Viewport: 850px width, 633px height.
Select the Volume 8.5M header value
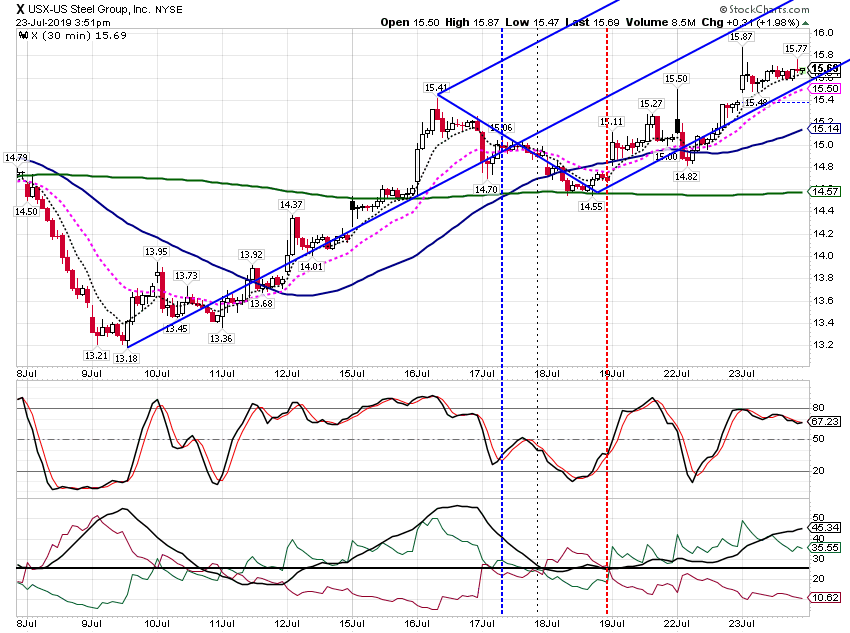660,22
